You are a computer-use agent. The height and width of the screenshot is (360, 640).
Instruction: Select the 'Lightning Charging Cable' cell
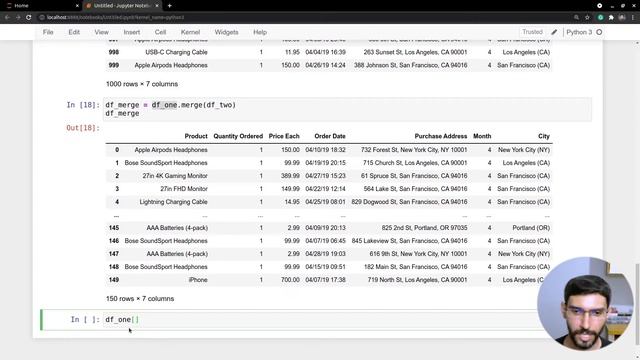(173, 202)
